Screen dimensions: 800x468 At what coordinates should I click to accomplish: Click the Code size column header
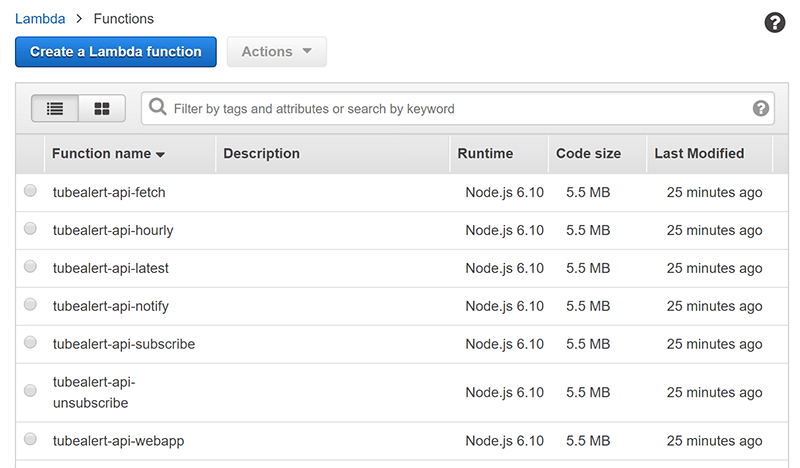pos(588,154)
